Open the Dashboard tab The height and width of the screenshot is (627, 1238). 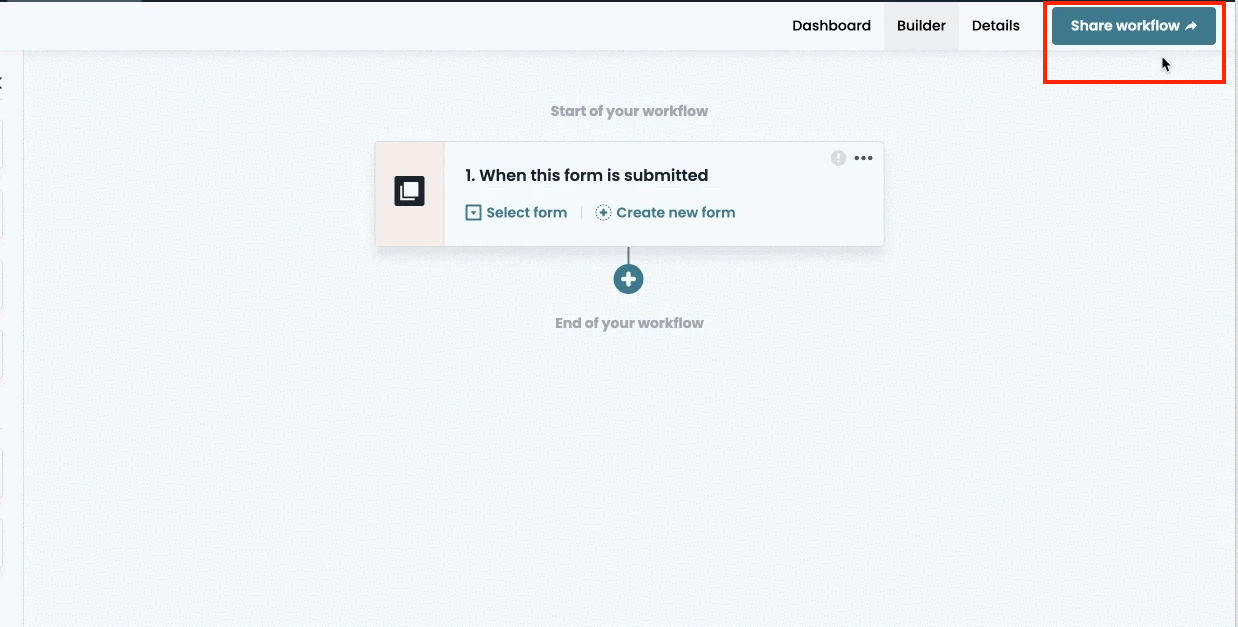(831, 26)
